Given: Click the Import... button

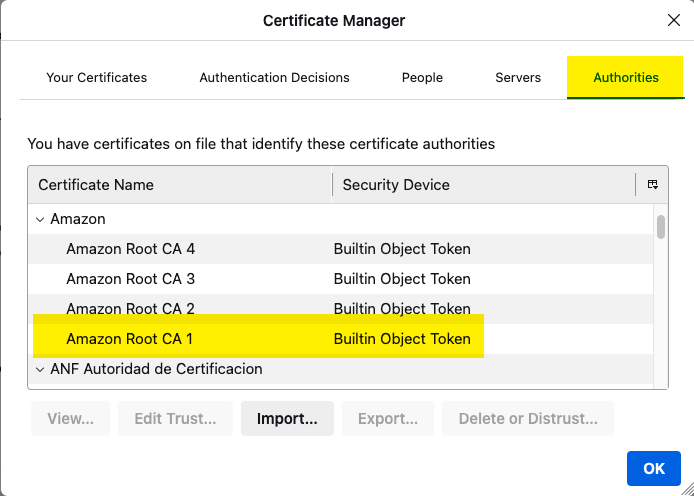Looking at the screenshot, I should tap(287, 419).
